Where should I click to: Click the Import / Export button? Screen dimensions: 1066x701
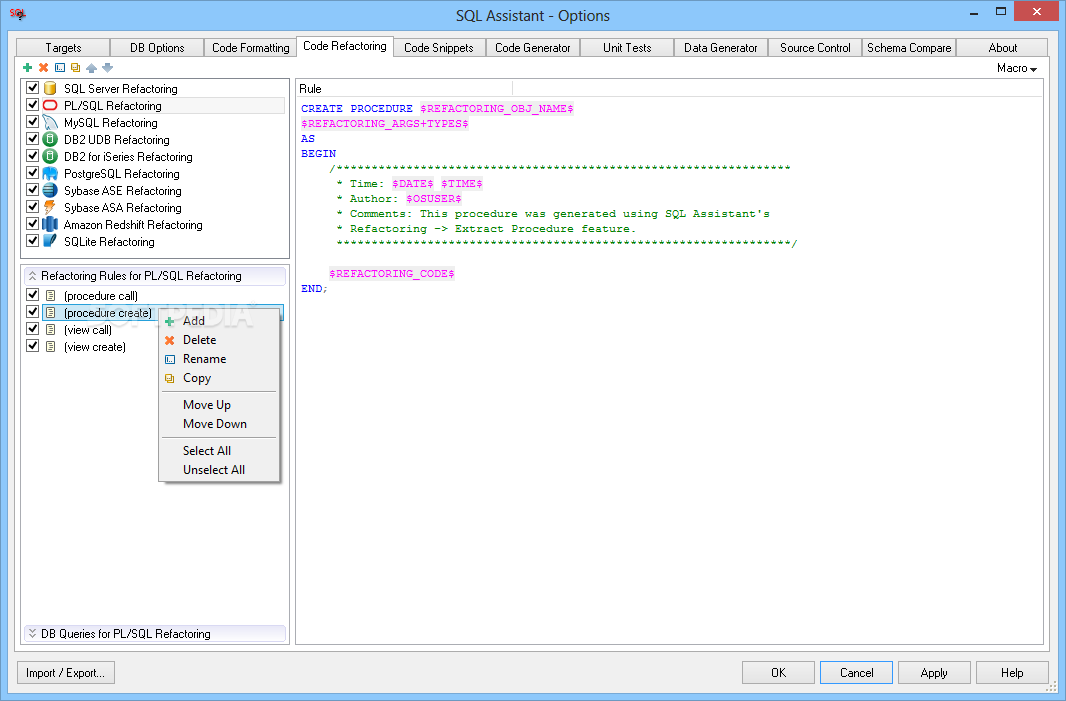point(66,673)
